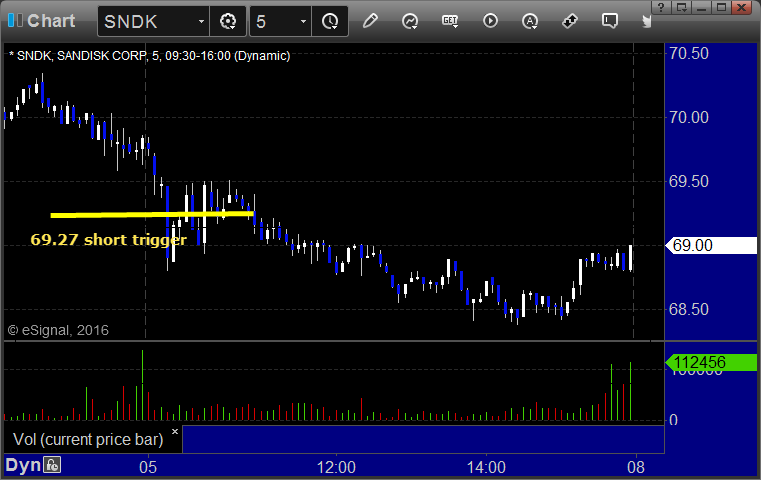Click the Dyn lock icon
Image resolution: width=761 pixels, height=480 pixels.
click(52, 465)
